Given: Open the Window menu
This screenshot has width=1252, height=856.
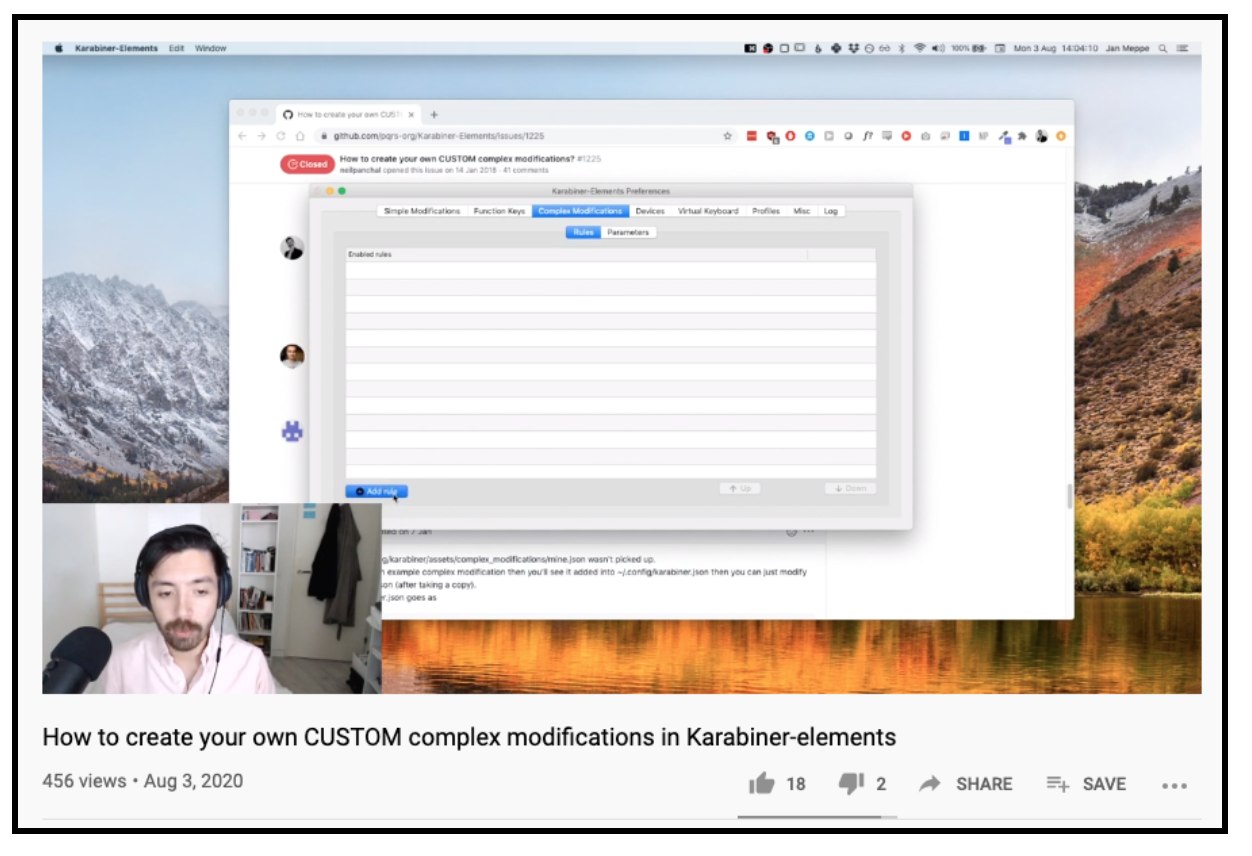Looking at the screenshot, I should coord(210,48).
